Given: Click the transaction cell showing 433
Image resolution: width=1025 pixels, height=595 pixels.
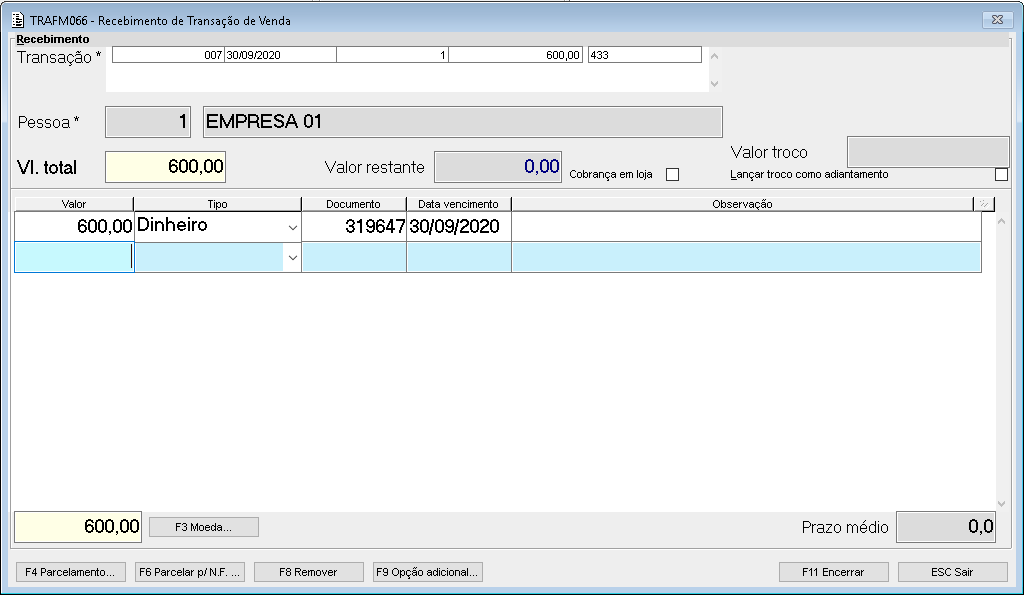Looking at the screenshot, I should pyautogui.click(x=645, y=55).
